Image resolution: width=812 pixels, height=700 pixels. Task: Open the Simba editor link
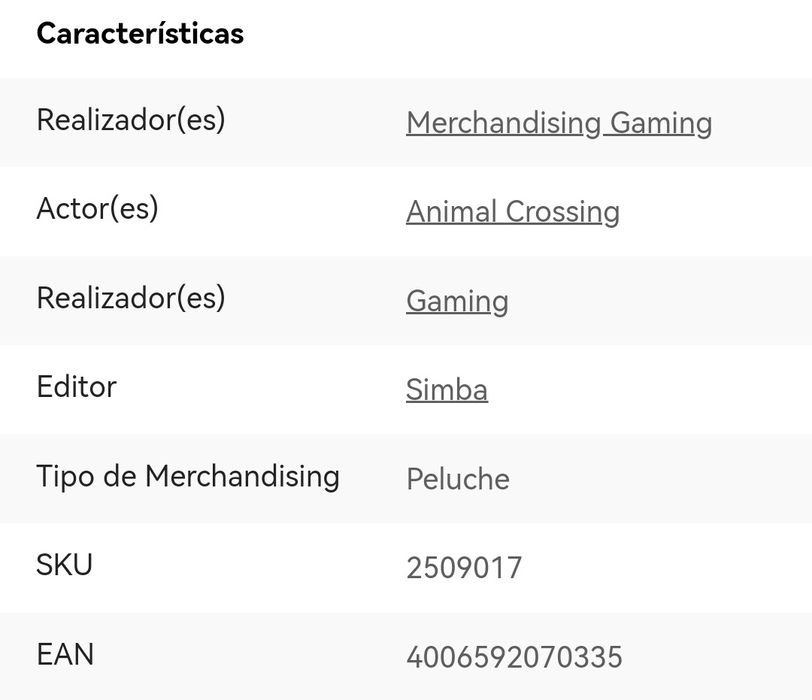point(446,390)
